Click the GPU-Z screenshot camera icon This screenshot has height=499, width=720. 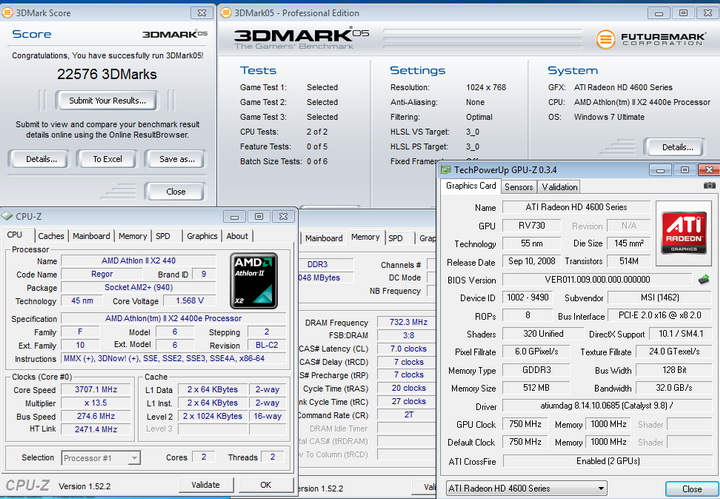tap(709, 186)
